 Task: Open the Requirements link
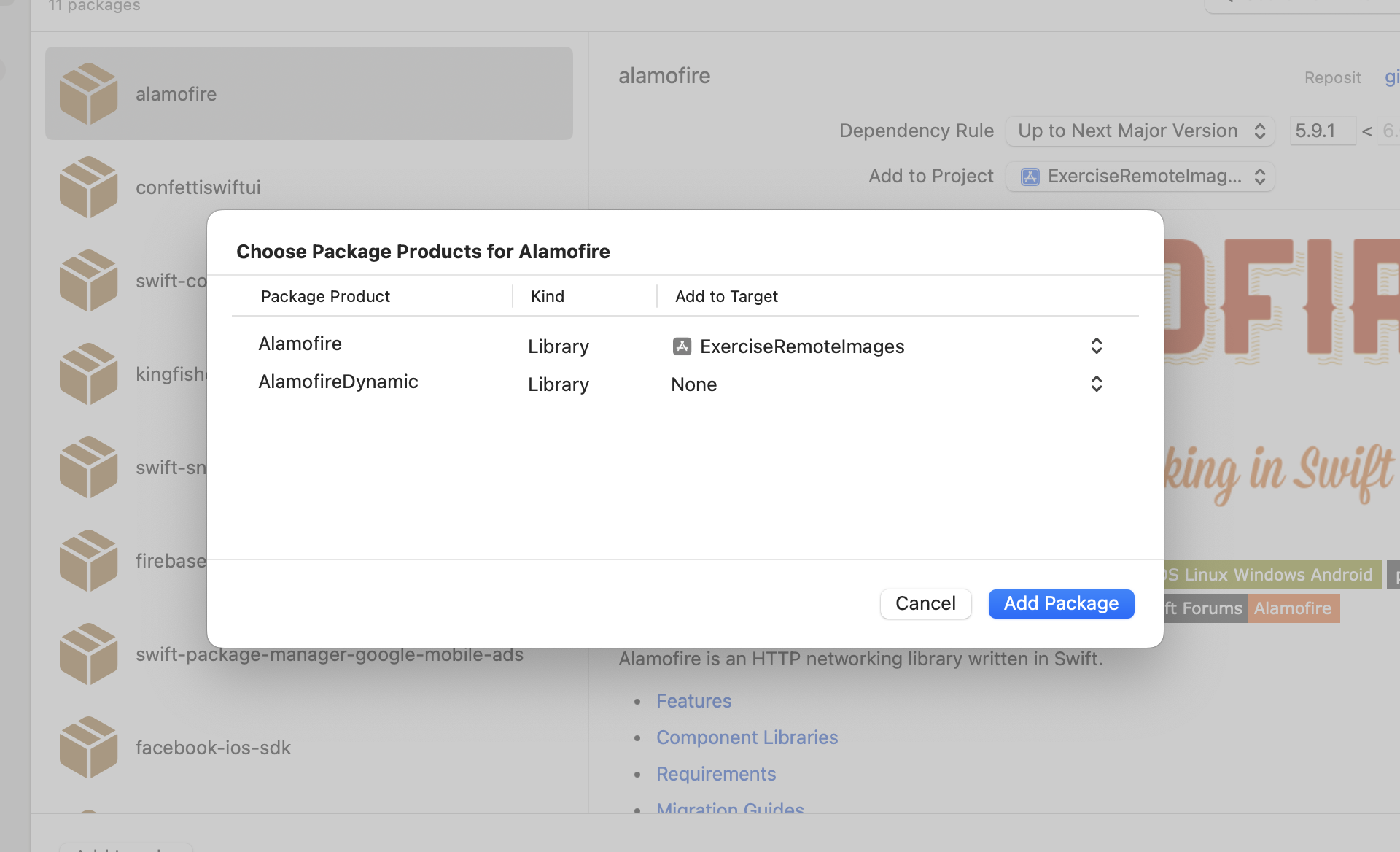[x=716, y=774]
